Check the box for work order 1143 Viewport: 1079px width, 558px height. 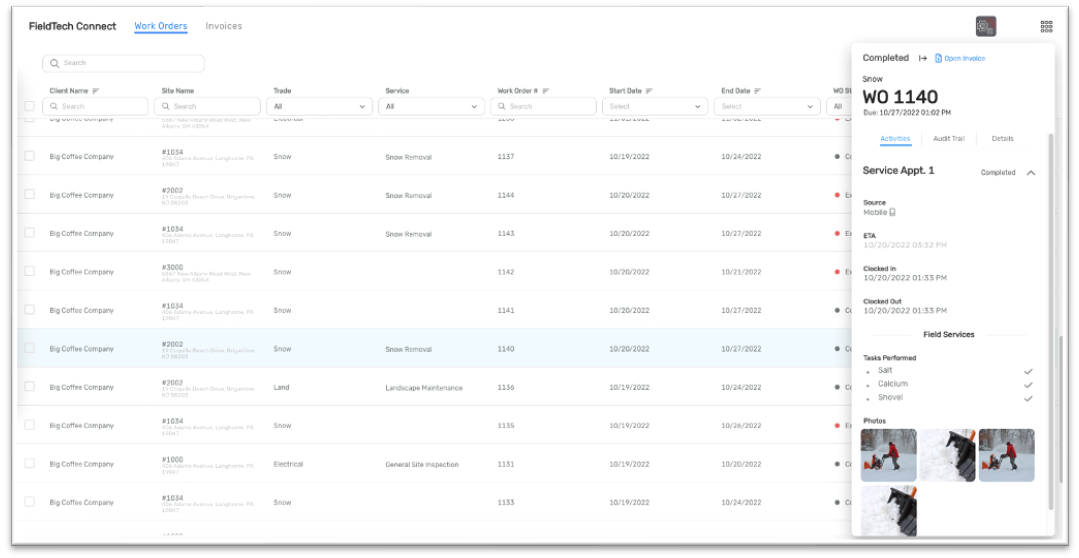coord(29,233)
